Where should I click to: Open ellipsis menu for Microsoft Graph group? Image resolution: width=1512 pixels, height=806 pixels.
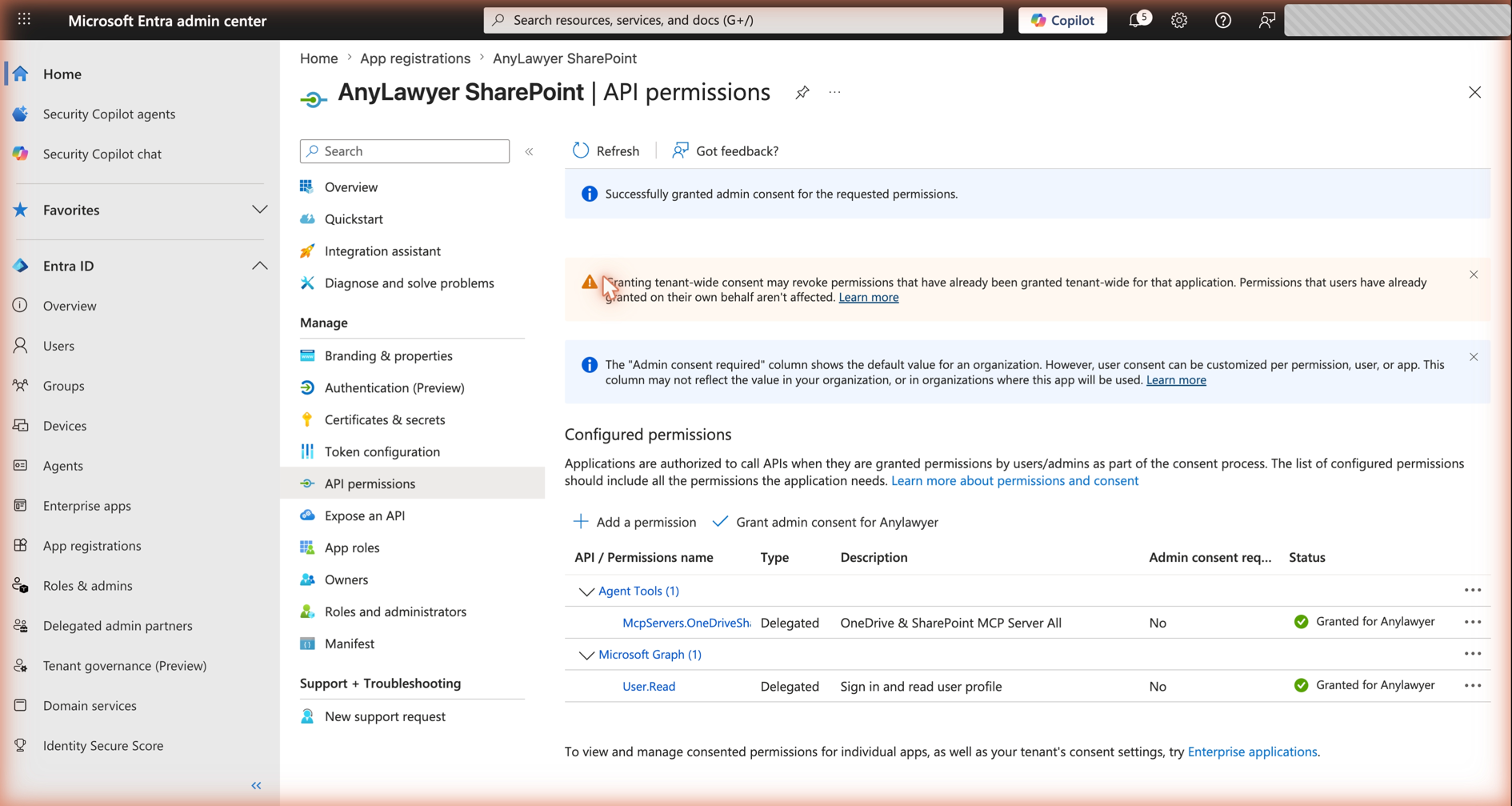click(x=1473, y=654)
